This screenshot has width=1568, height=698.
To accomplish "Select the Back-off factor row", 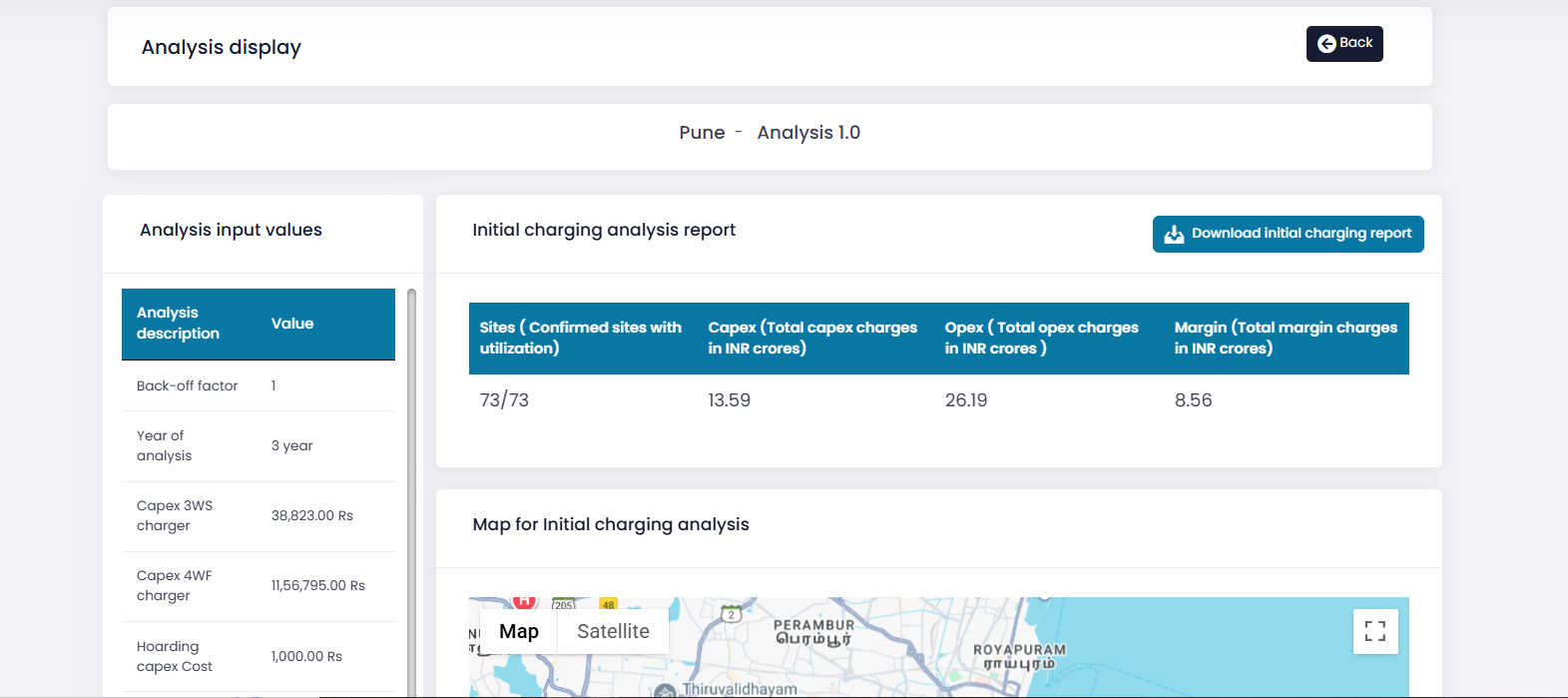I will click(x=258, y=385).
